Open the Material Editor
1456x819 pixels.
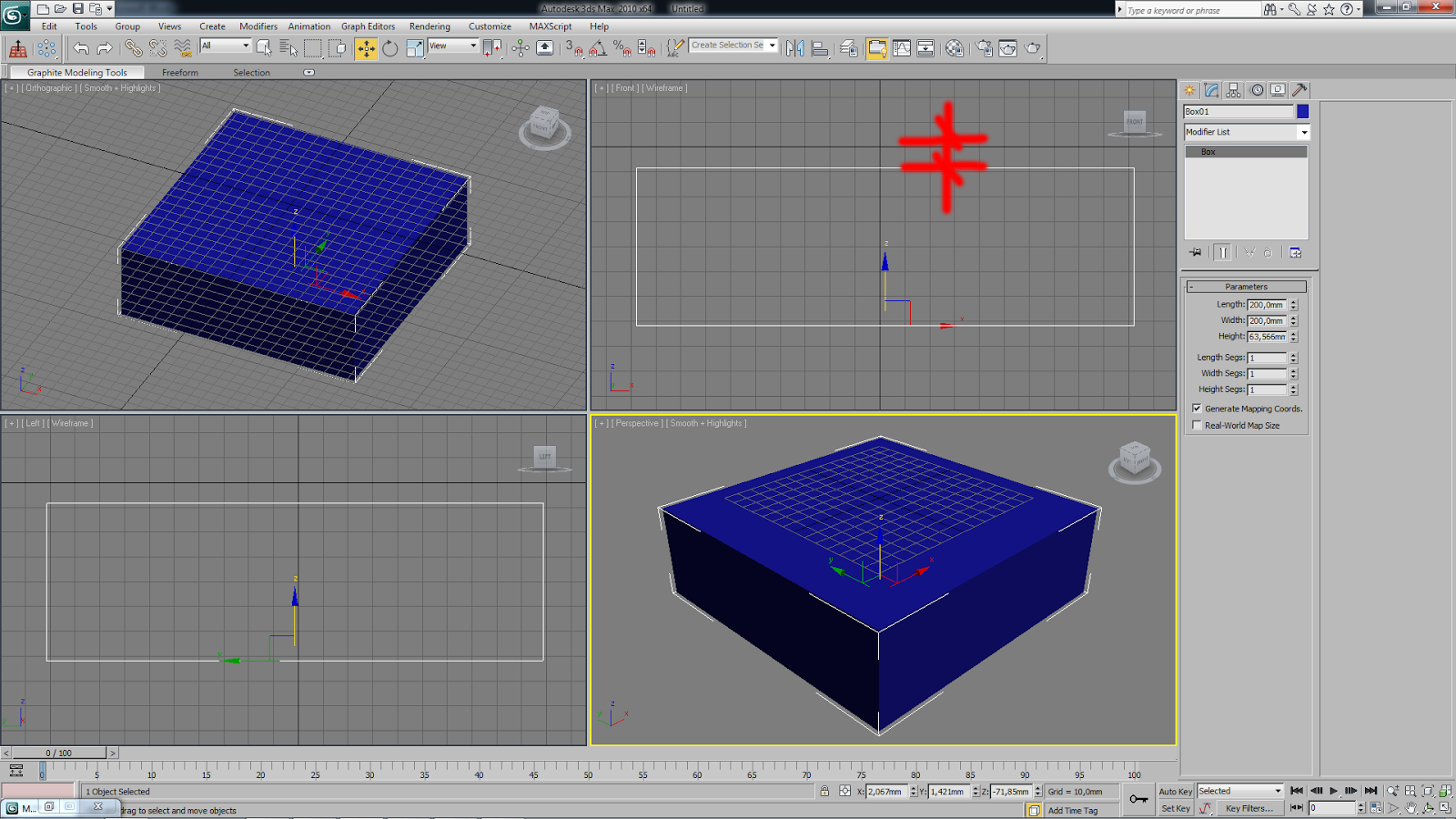click(954, 48)
